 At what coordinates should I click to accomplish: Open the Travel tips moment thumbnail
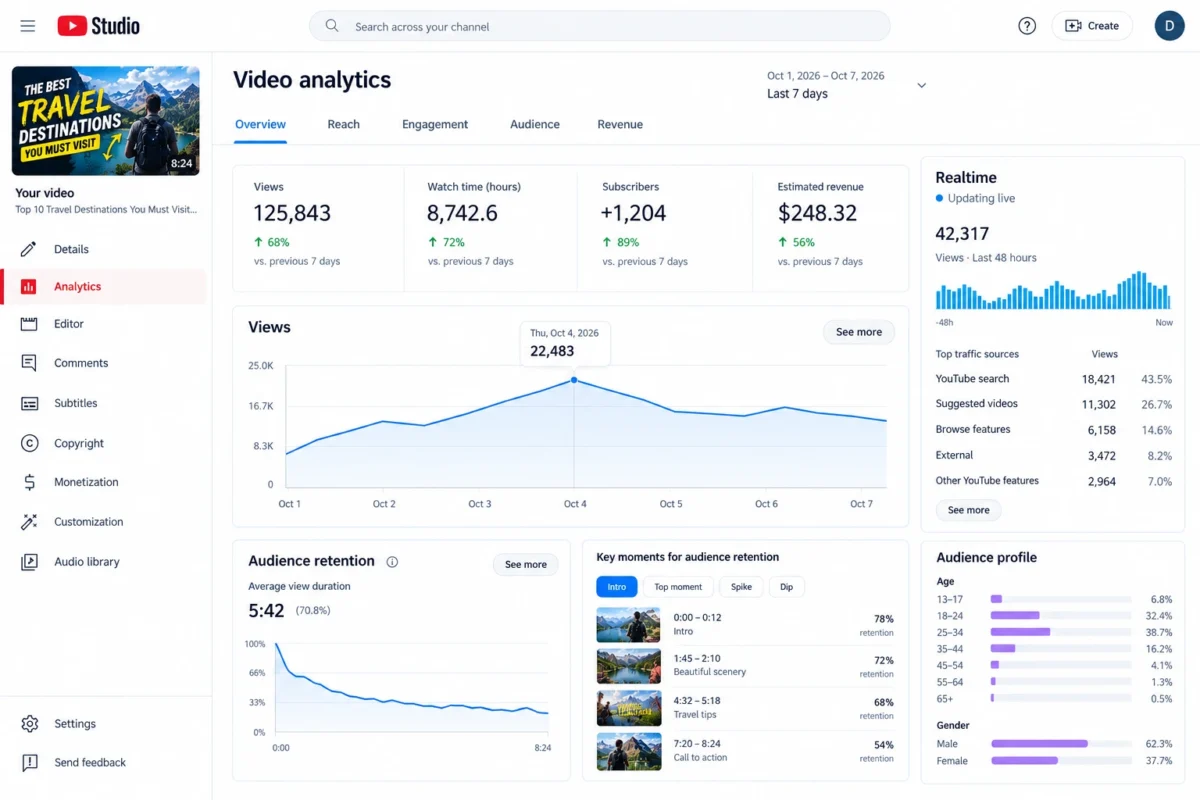(x=629, y=708)
